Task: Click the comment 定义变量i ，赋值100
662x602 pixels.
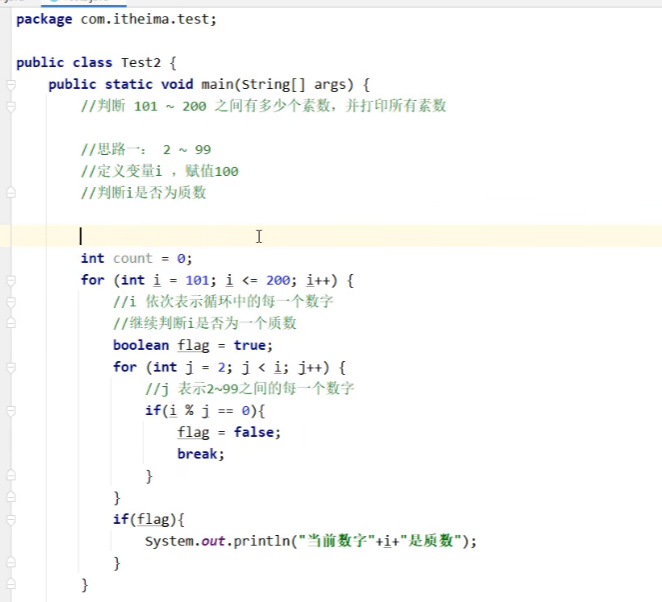Action: tap(160, 171)
